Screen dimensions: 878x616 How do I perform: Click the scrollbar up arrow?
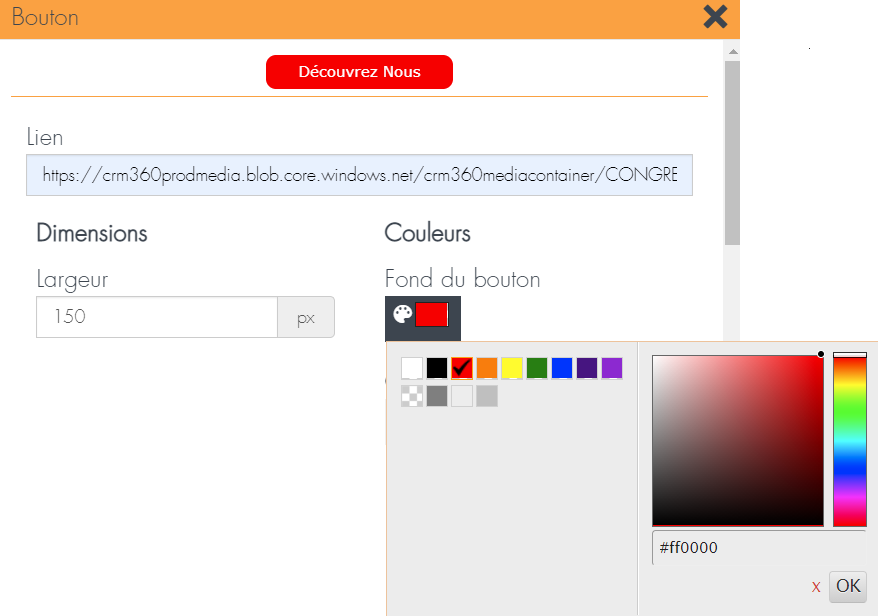[x=732, y=52]
